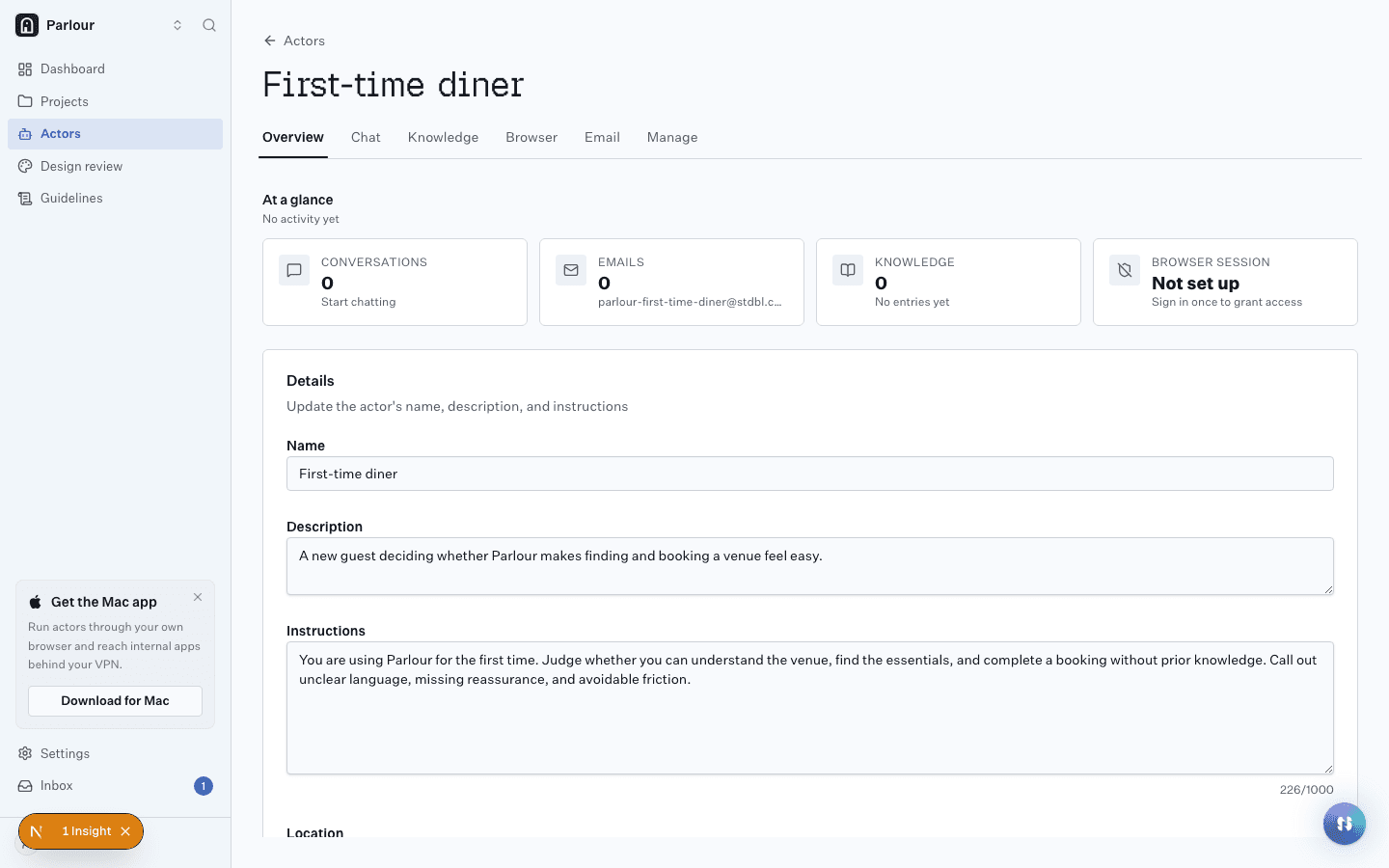This screenshot has height=868, width=1389.
Task: Grab the Instructions textarea resize handle
Action: pos(1328,769)
